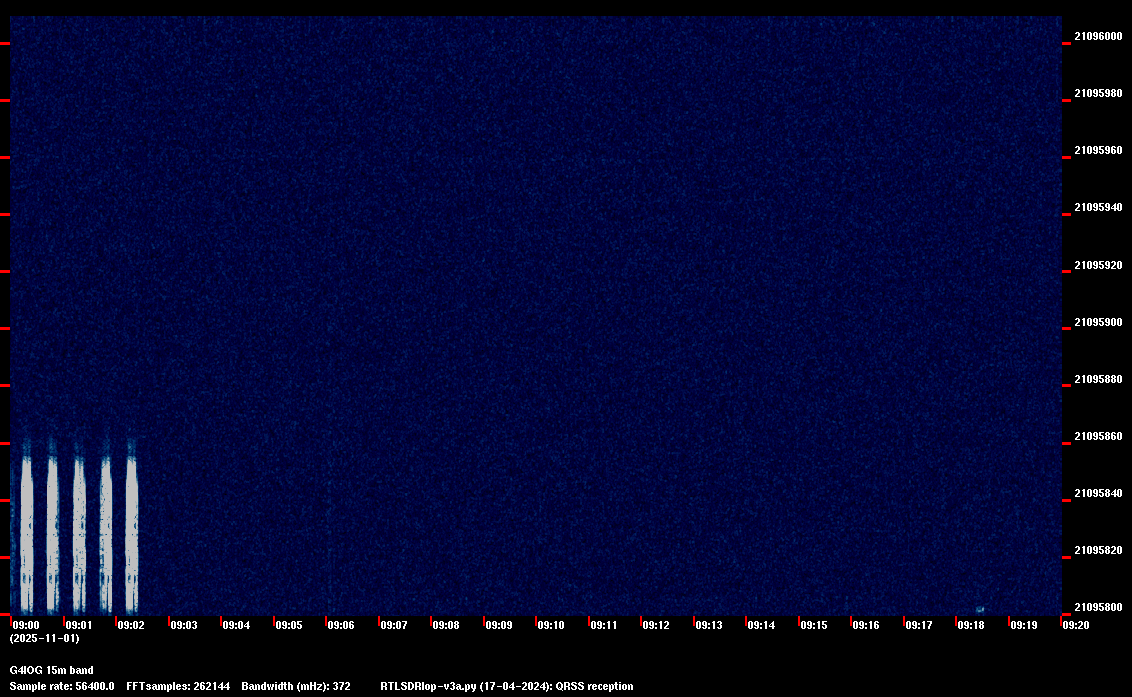Click the 09:02 time axis label

[131, 625]
